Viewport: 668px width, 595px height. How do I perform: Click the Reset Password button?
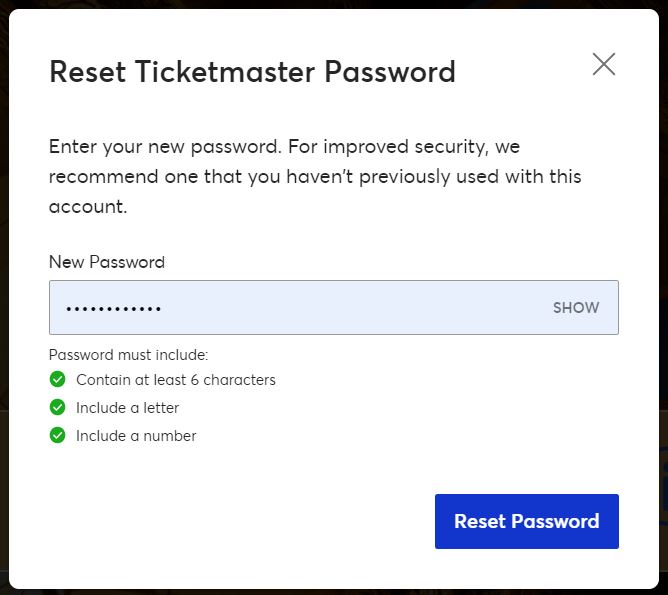[527, 521]
